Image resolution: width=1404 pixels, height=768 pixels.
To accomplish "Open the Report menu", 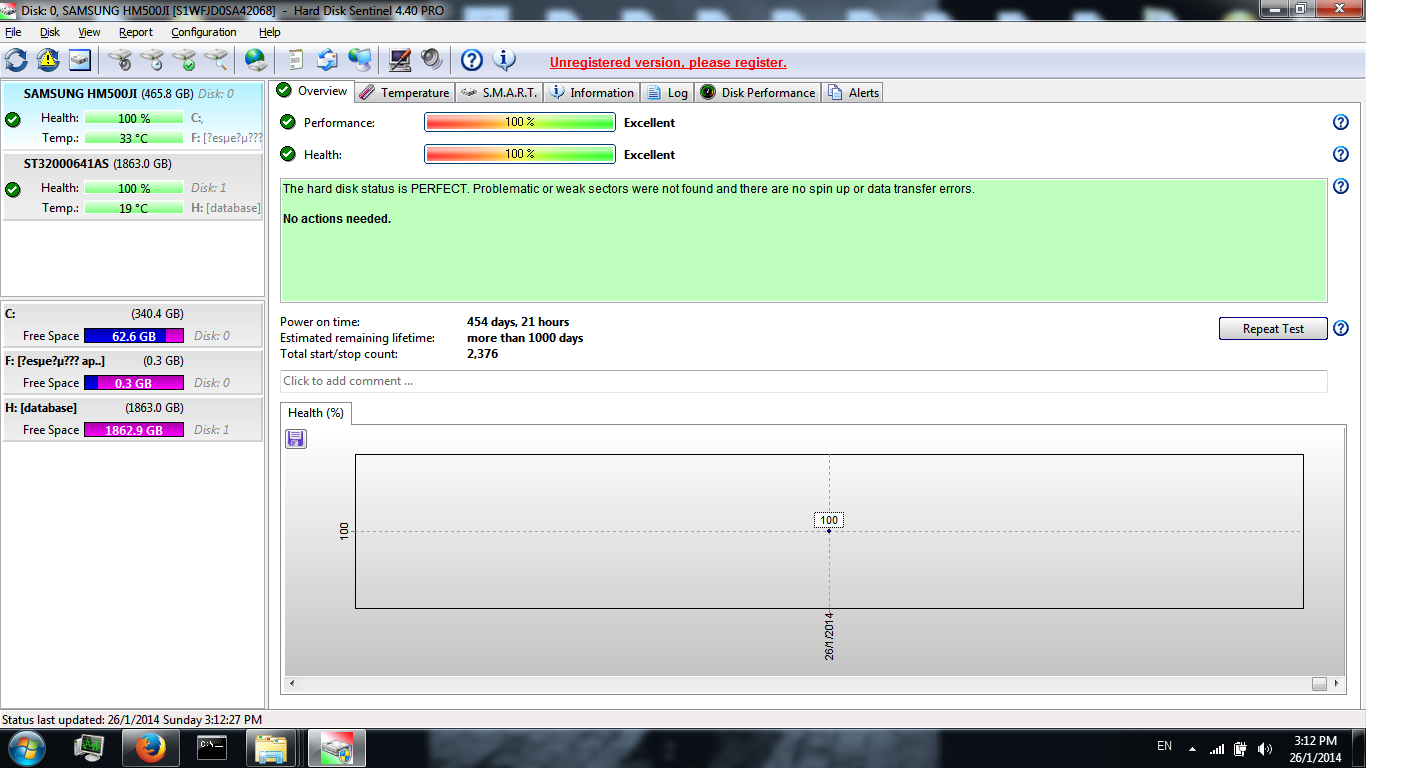I will point(136,32).
